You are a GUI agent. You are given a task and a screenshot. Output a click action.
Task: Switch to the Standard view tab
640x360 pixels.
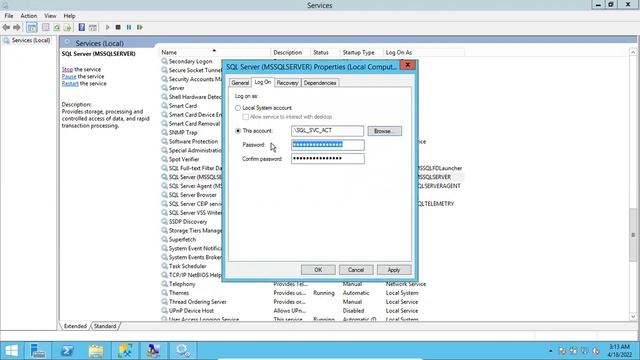[105, 326]
